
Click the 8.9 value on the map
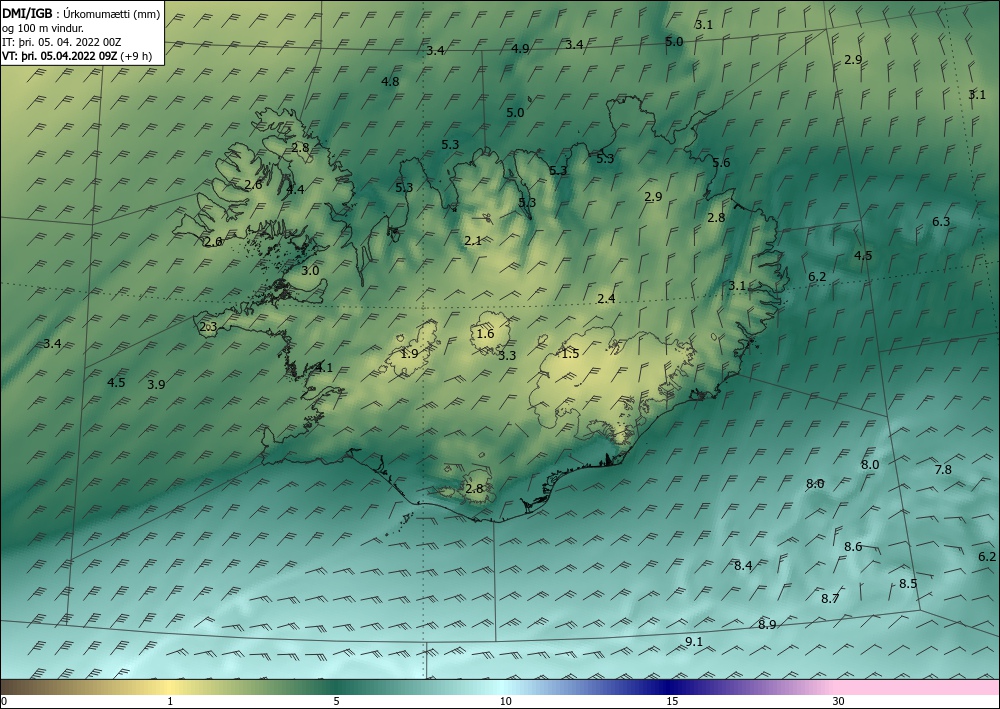point(767,625)
